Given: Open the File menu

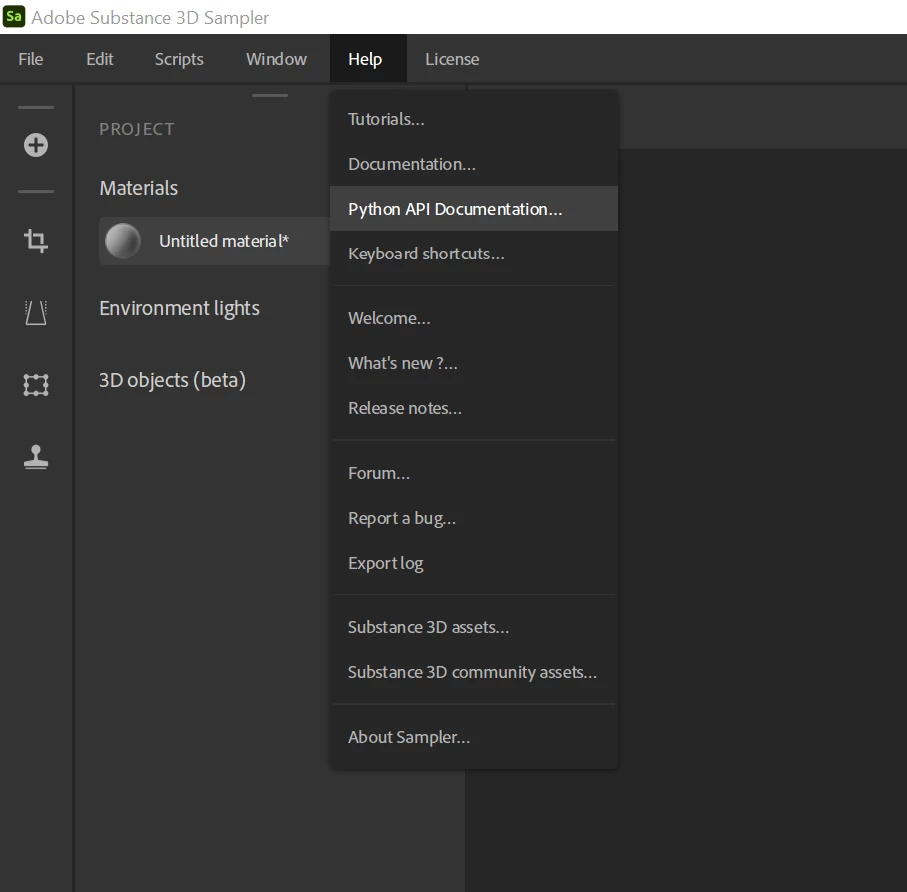Looking at the screenshot, I should point(31,59).
